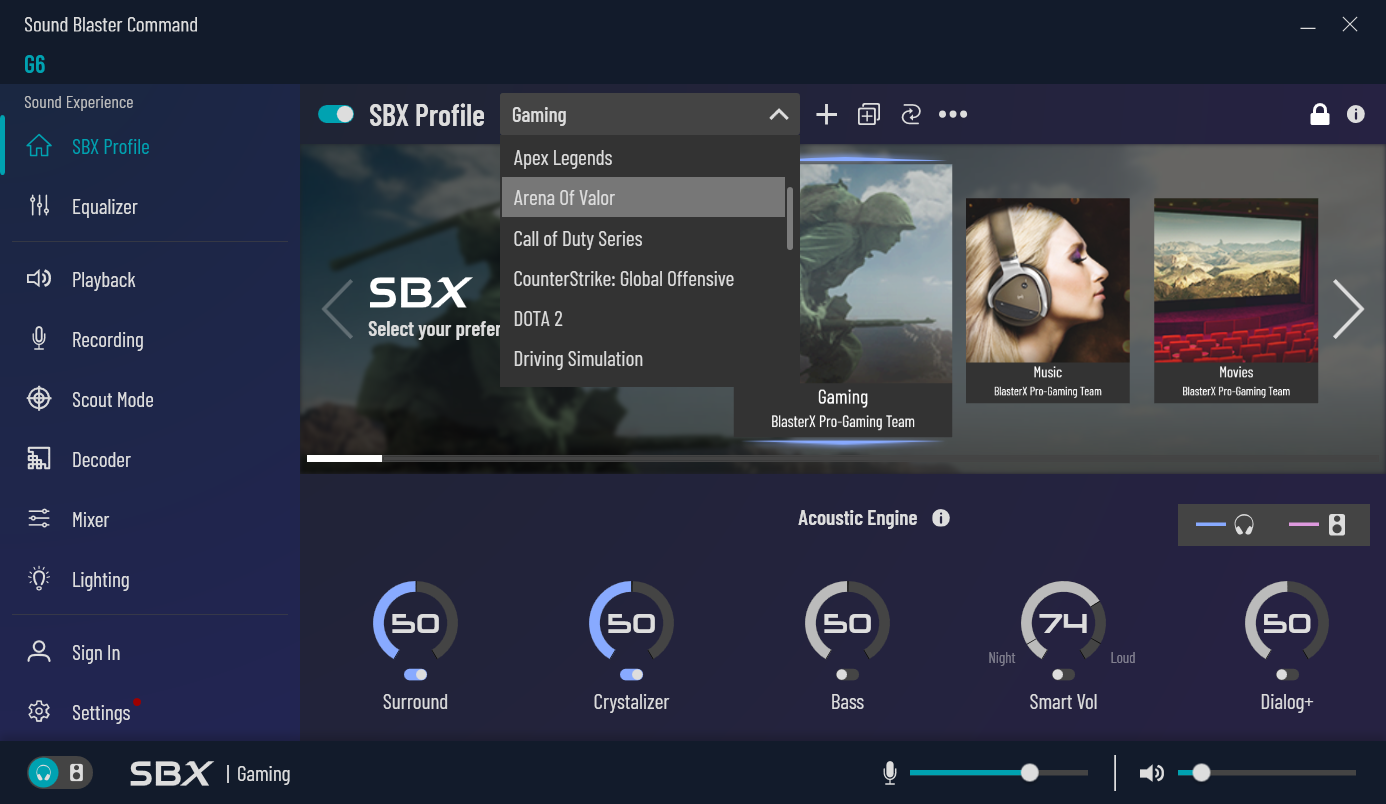Toggle the SBX Profile master switch
Screen dimensions: 1386x804
click(336, 114)
